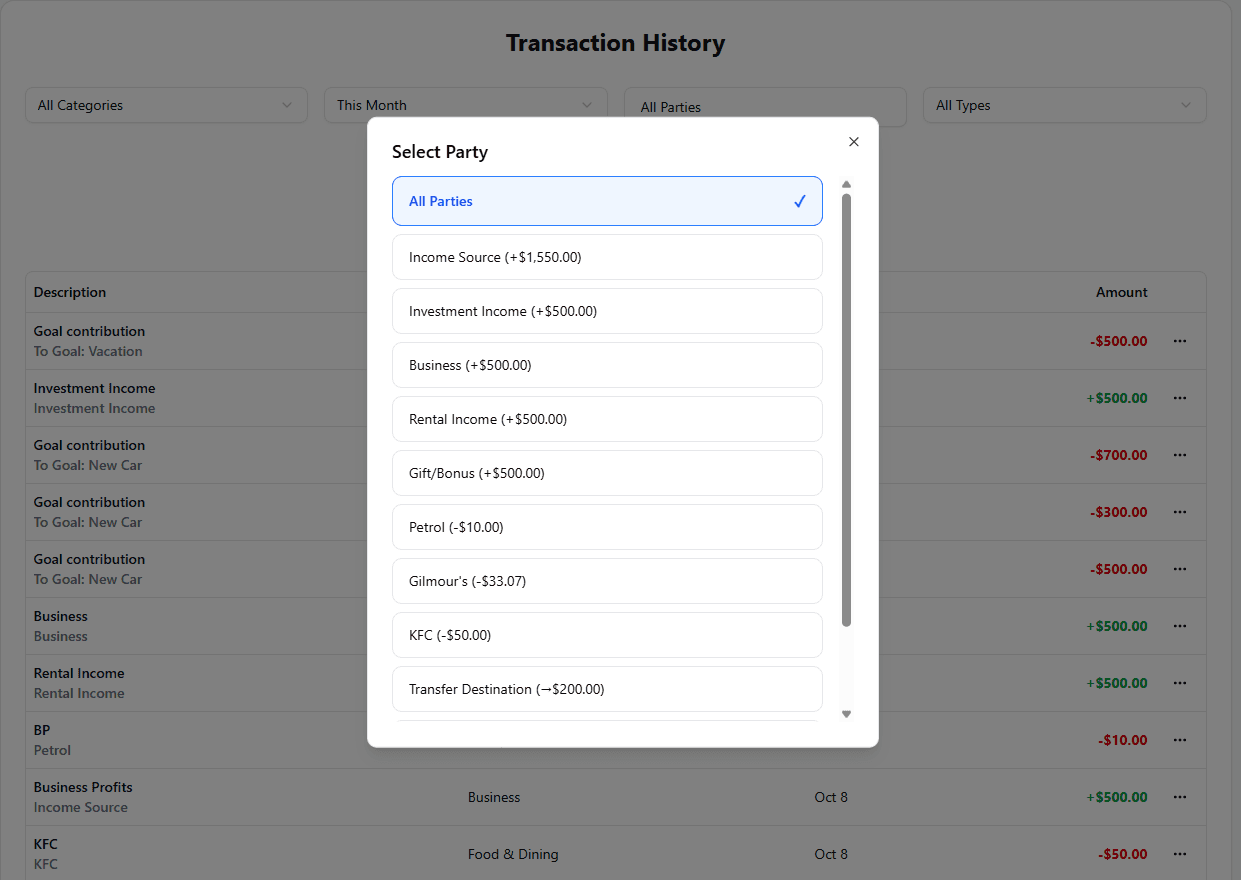Click the party list scrollbar thumb

click(846, 410)
